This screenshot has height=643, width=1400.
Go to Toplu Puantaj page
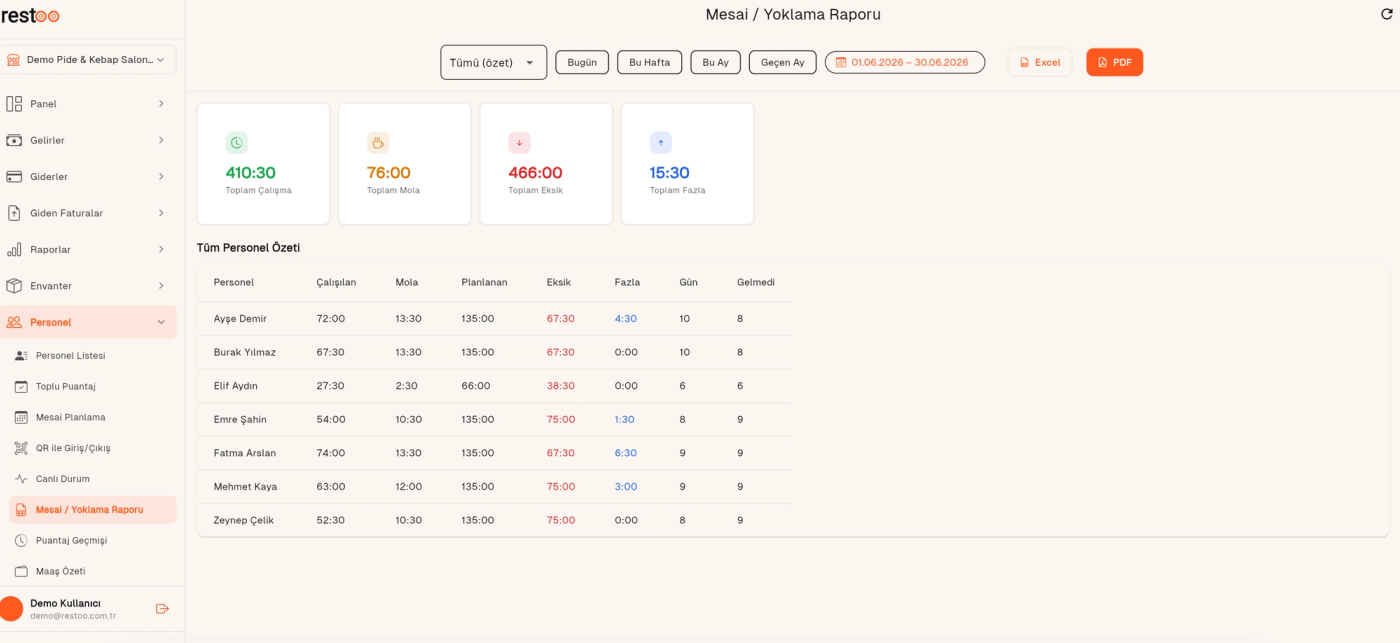point(92,386)
